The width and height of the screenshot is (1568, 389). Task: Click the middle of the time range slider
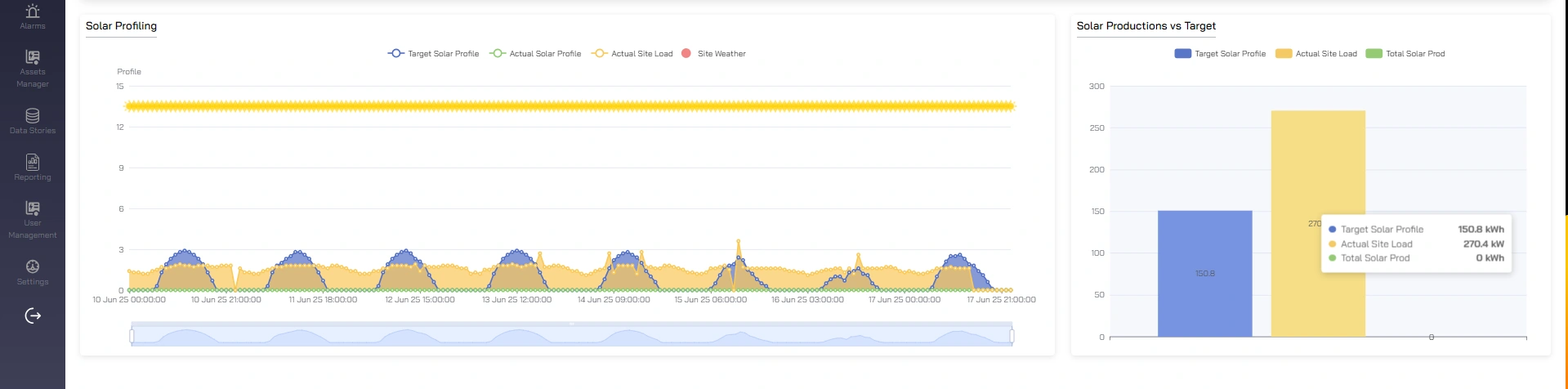point(572,336)
